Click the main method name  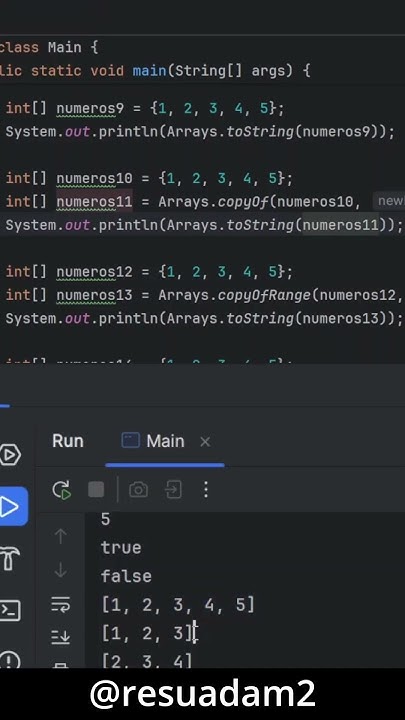click(149, 71)
